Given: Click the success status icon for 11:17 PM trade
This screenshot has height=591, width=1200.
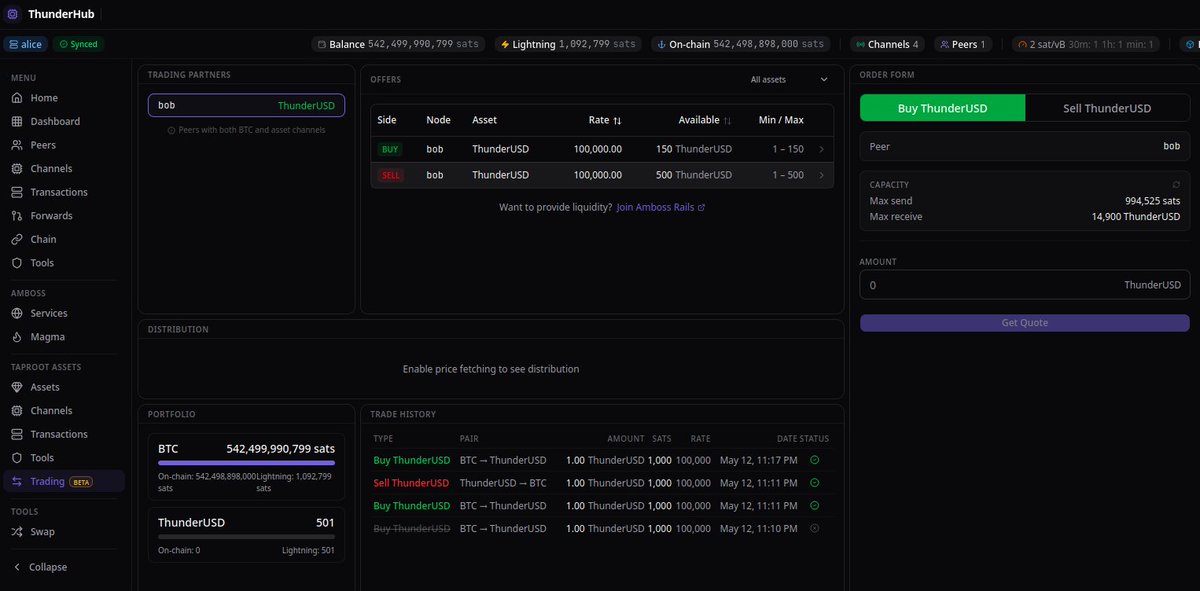Looking at the screenshot, I should (814, 460).
